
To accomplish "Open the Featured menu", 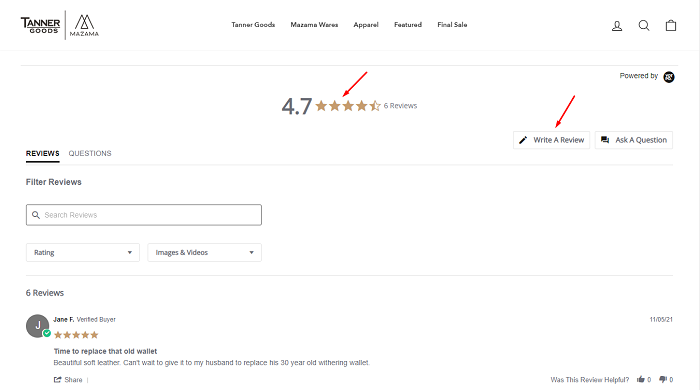I will click(408, 25).
